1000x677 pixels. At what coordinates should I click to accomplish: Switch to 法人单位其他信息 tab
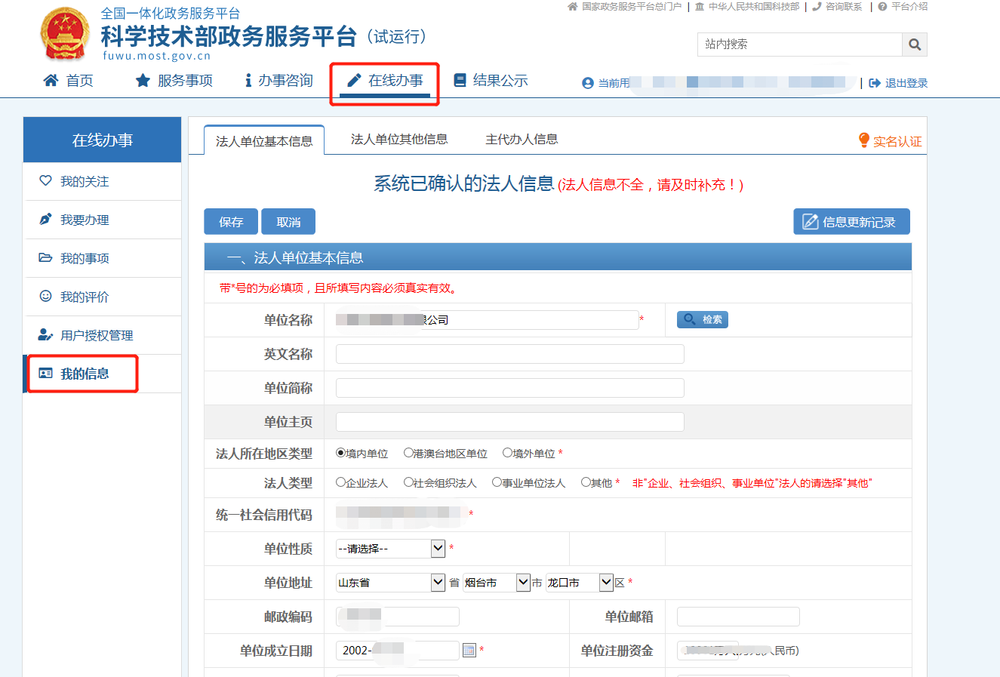(399, 139)
